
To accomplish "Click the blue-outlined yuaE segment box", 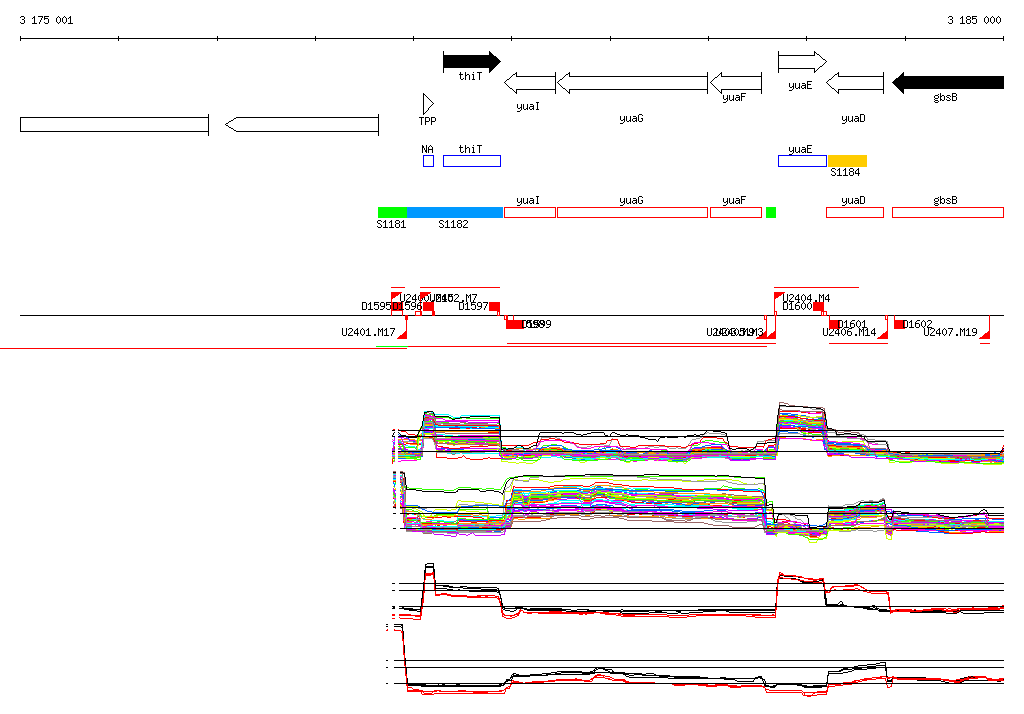I will pyautogui.click(x=802, y=161).
